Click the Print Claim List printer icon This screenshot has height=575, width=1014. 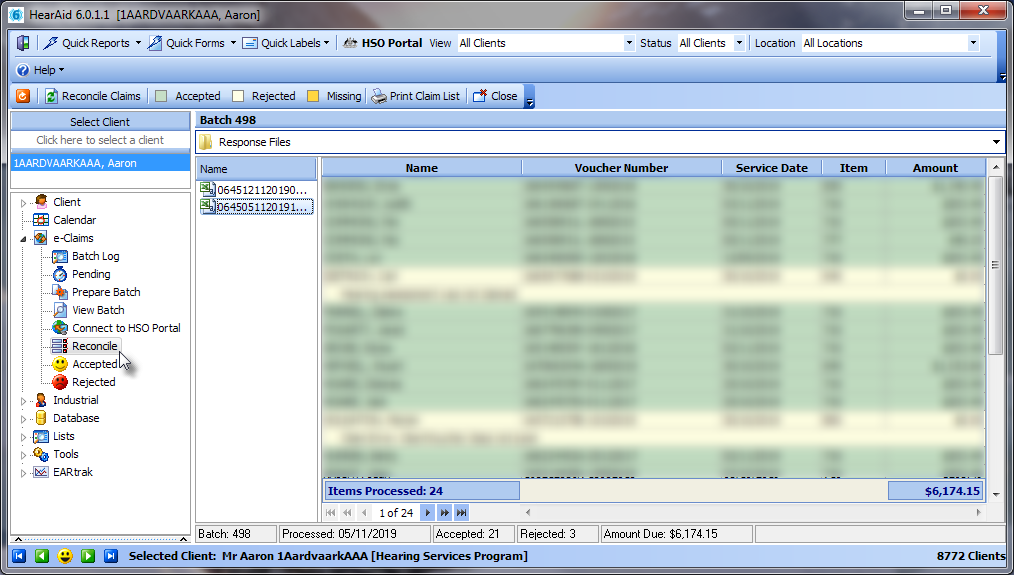tap(379, 96)
